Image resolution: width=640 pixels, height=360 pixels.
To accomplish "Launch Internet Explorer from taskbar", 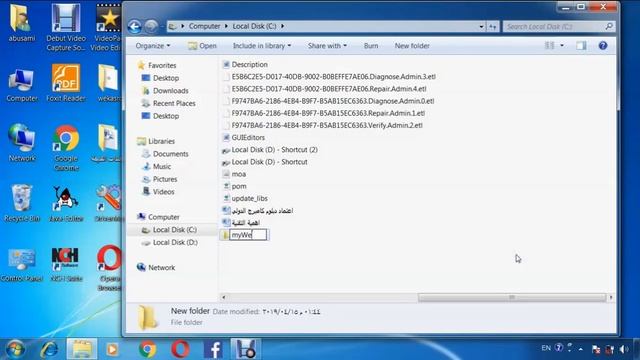I will coord(49,349).
